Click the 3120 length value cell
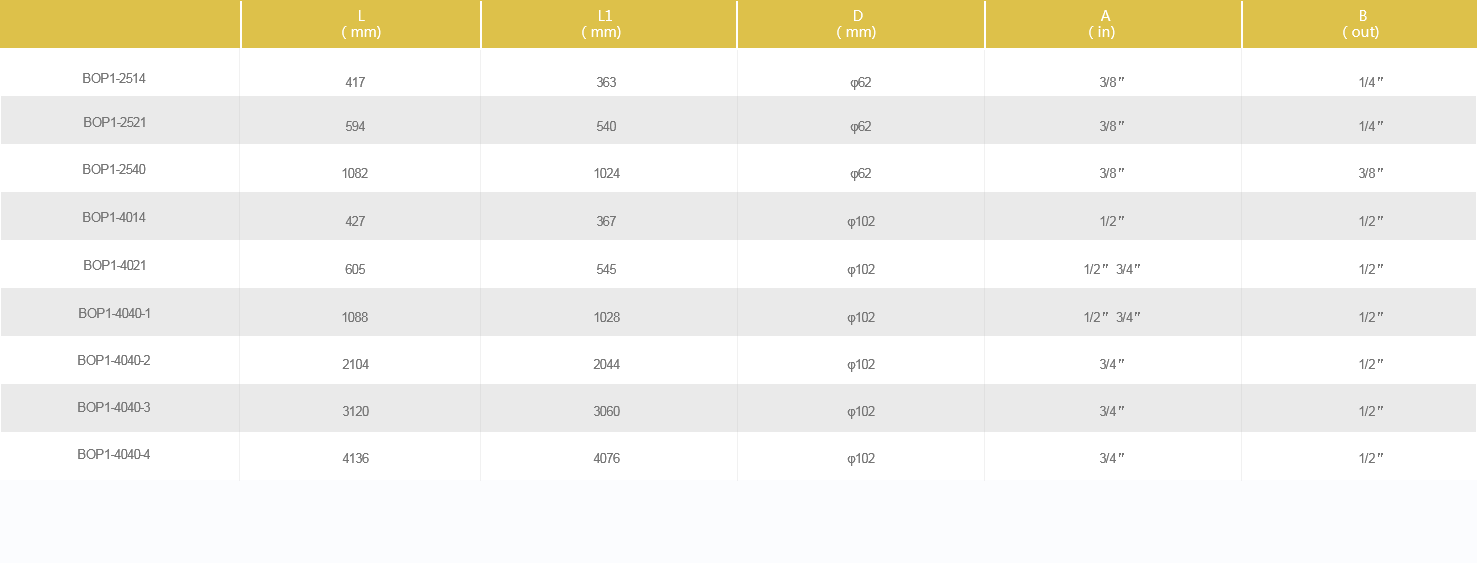This screenshot has width=1477, height=563. [355, 412]
